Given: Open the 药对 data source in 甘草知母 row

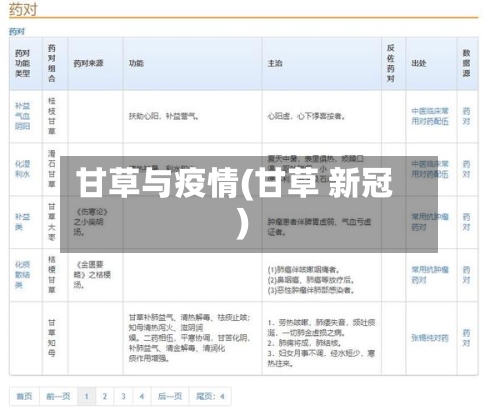Looking at the screenshot, I should click(466, 338).
